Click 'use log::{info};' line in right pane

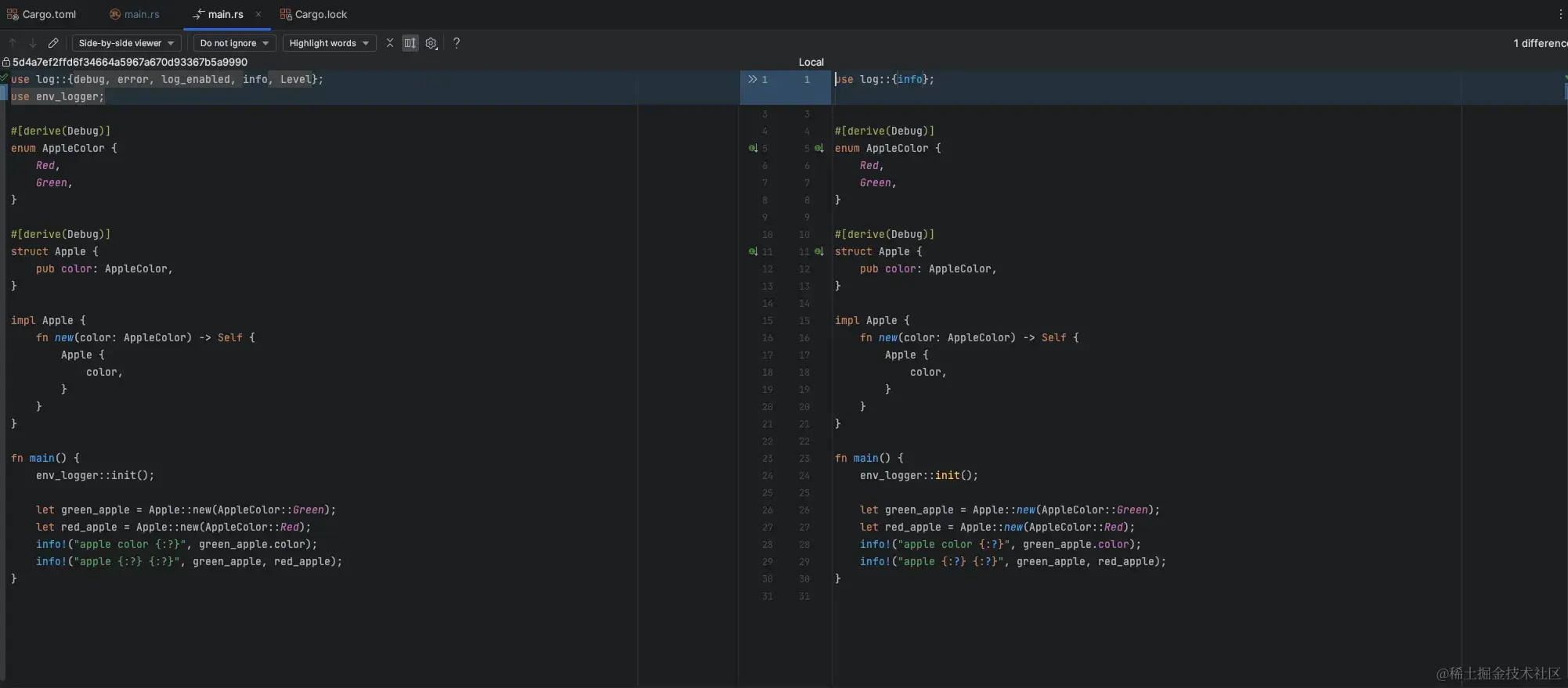click(x=884, y=79)
